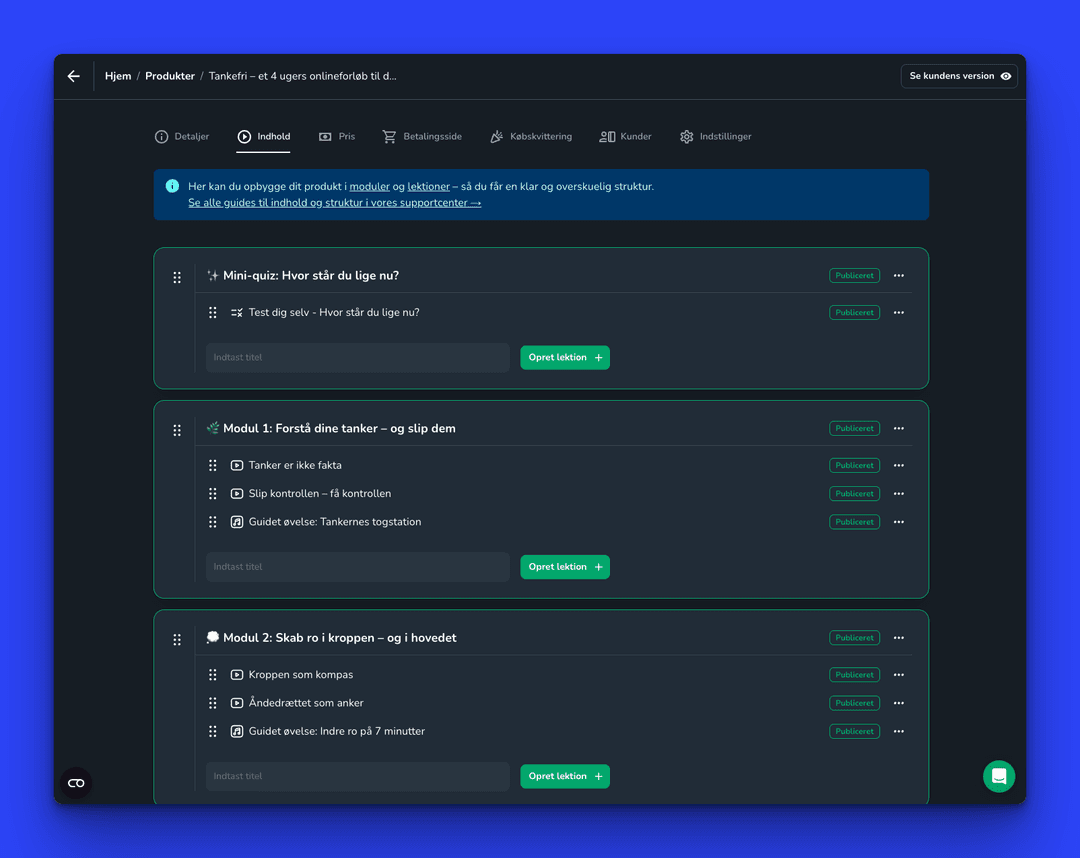Open the chat support bubble icon

(x=998, y=777)
